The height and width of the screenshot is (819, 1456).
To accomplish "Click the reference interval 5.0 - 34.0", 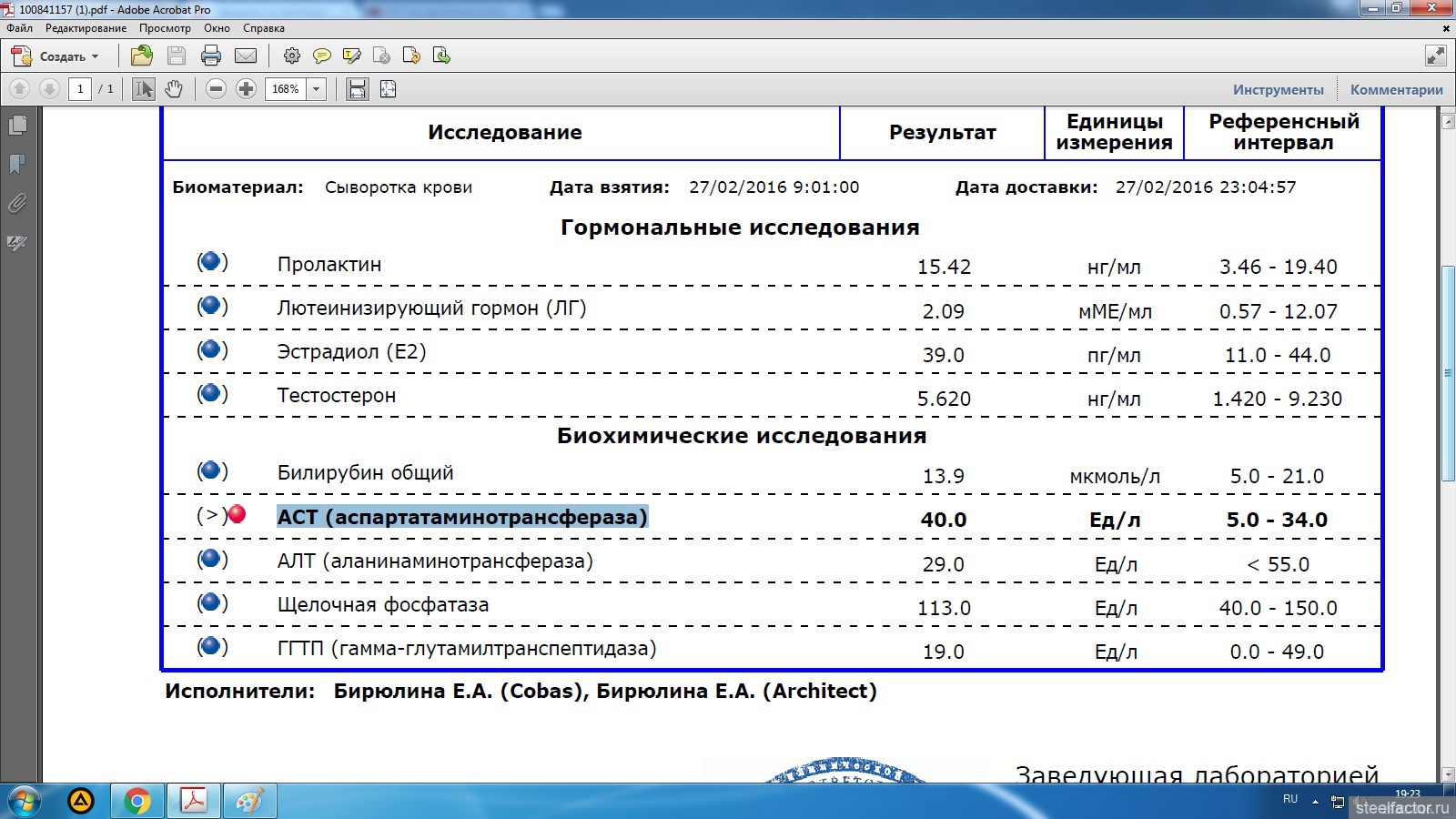I will [1277, 520].
